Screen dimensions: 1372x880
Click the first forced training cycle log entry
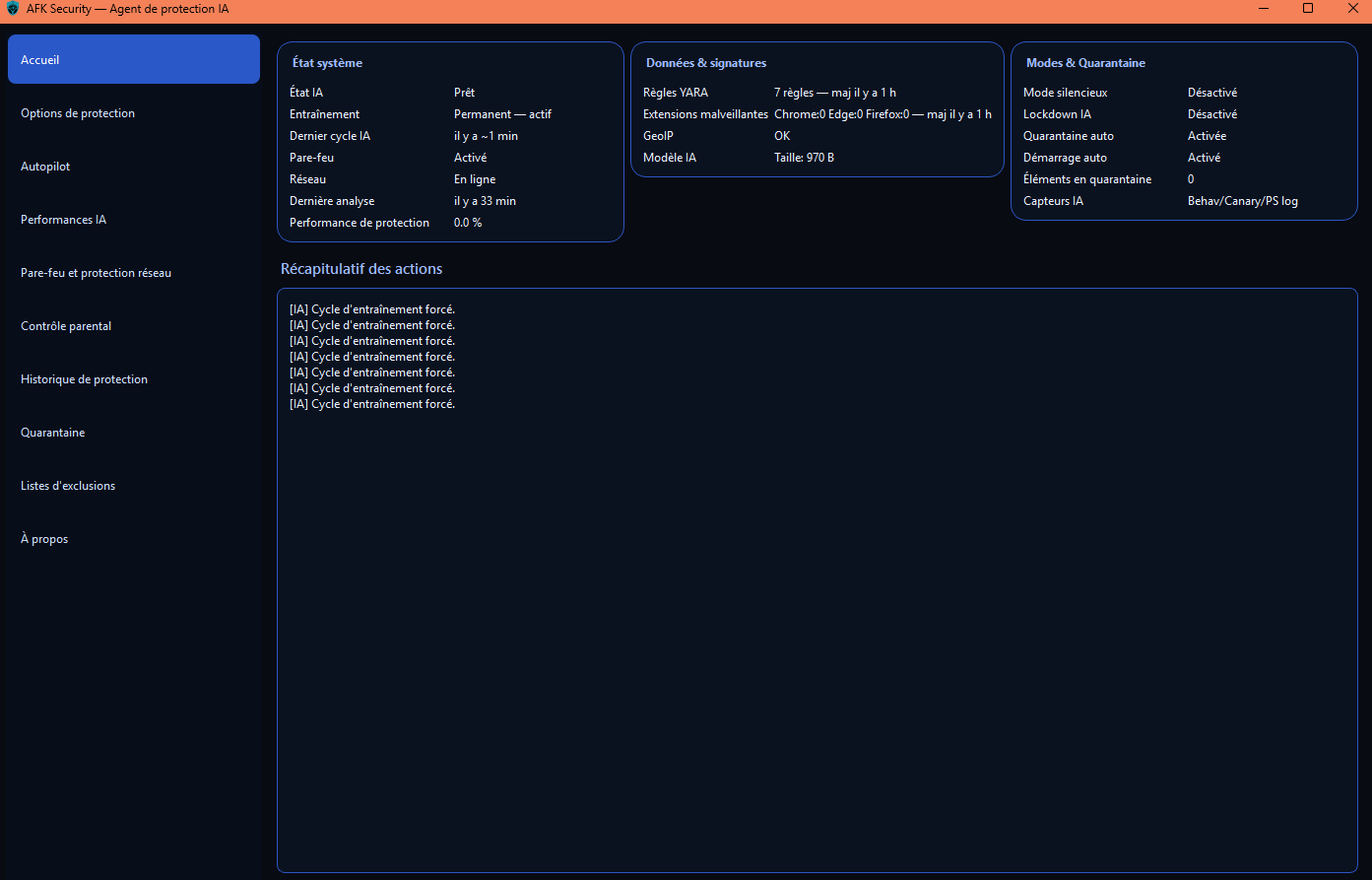click(372, 309)
